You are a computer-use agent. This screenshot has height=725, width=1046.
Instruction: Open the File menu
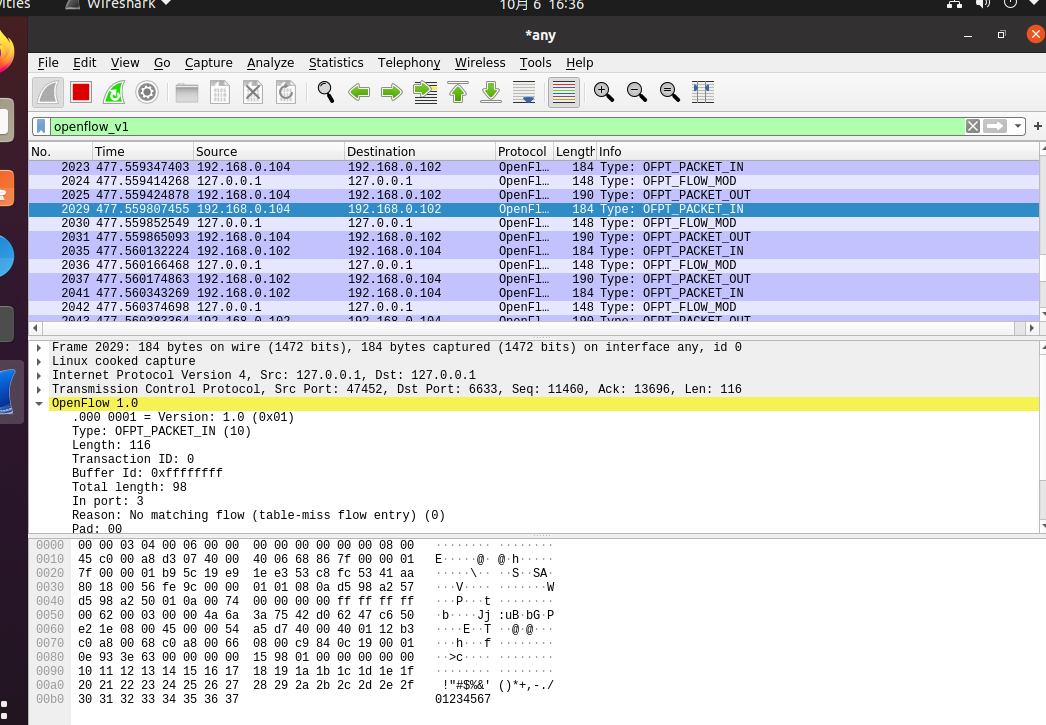click(x=48, y=63)
